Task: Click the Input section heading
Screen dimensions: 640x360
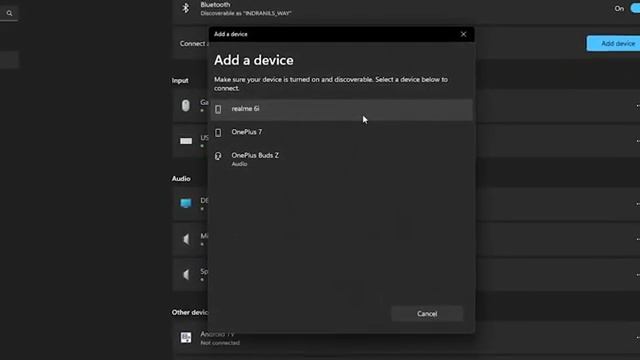Action: coord(180,81)
